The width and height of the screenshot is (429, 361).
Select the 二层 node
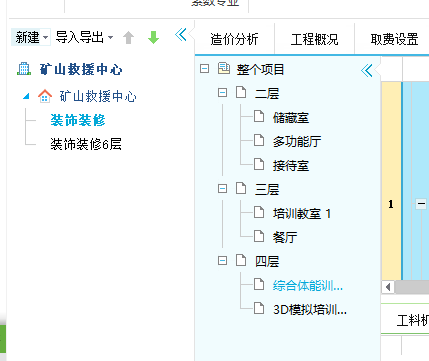tap(267, 94)
